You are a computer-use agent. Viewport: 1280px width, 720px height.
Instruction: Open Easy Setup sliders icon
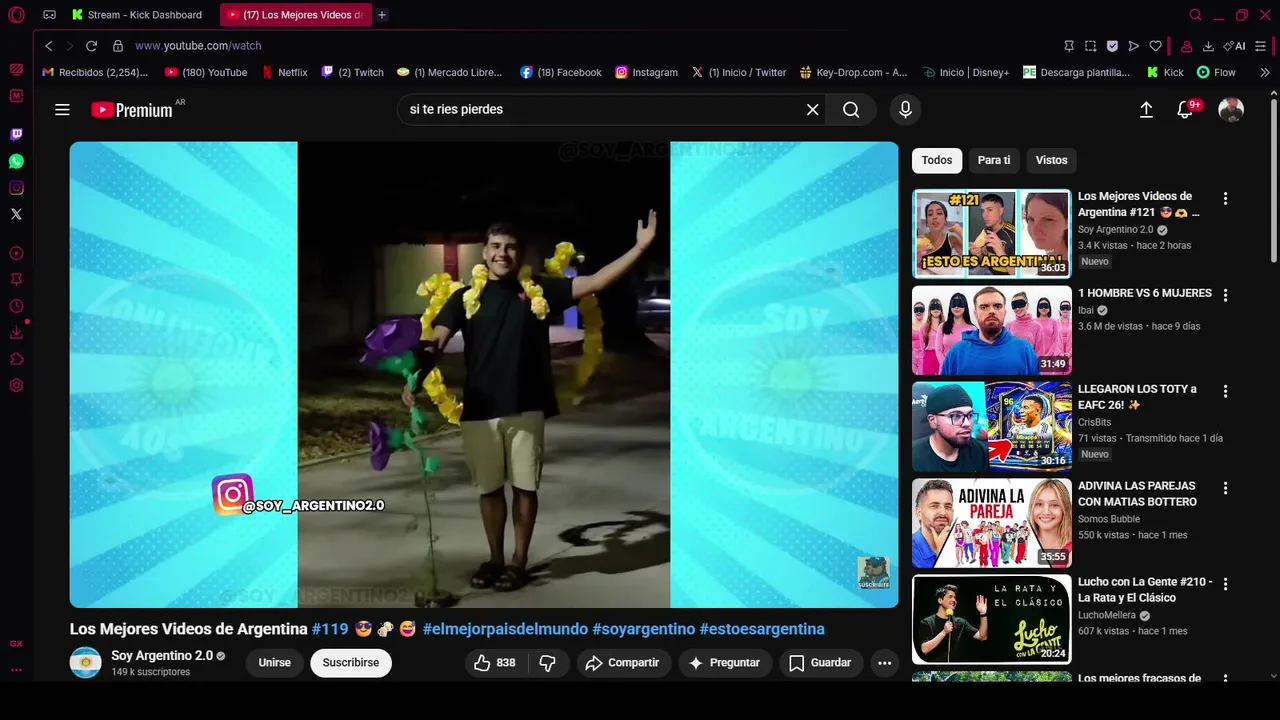tap(1261, 46)
